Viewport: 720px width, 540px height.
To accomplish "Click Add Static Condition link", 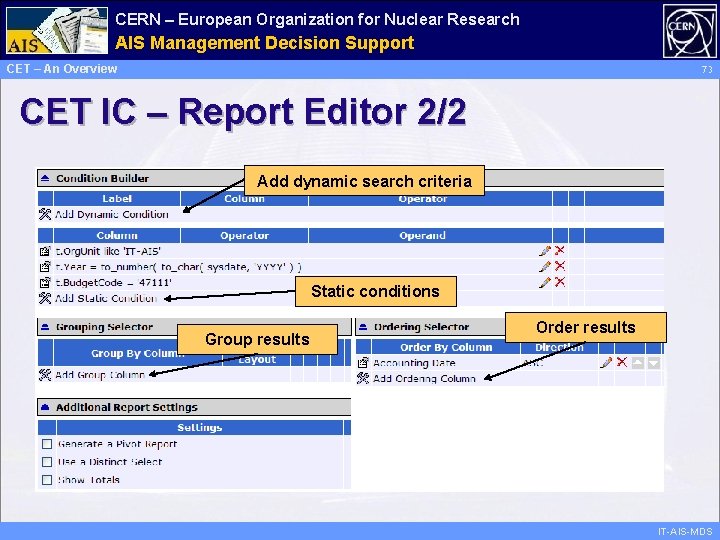I will pyautogui.click(x=106, y=298).
